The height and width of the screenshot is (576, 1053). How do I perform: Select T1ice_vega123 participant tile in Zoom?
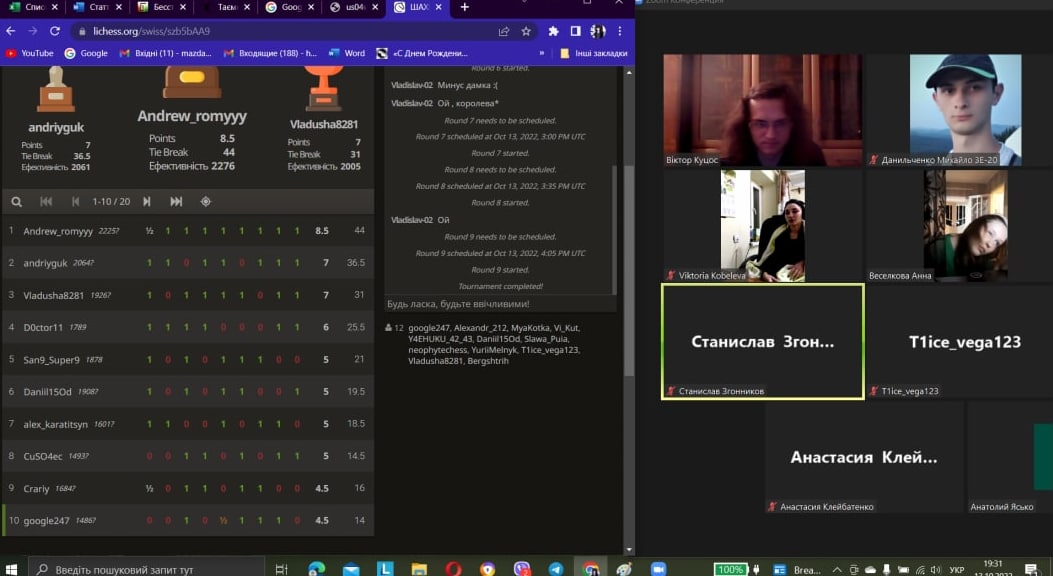[964, 342]
